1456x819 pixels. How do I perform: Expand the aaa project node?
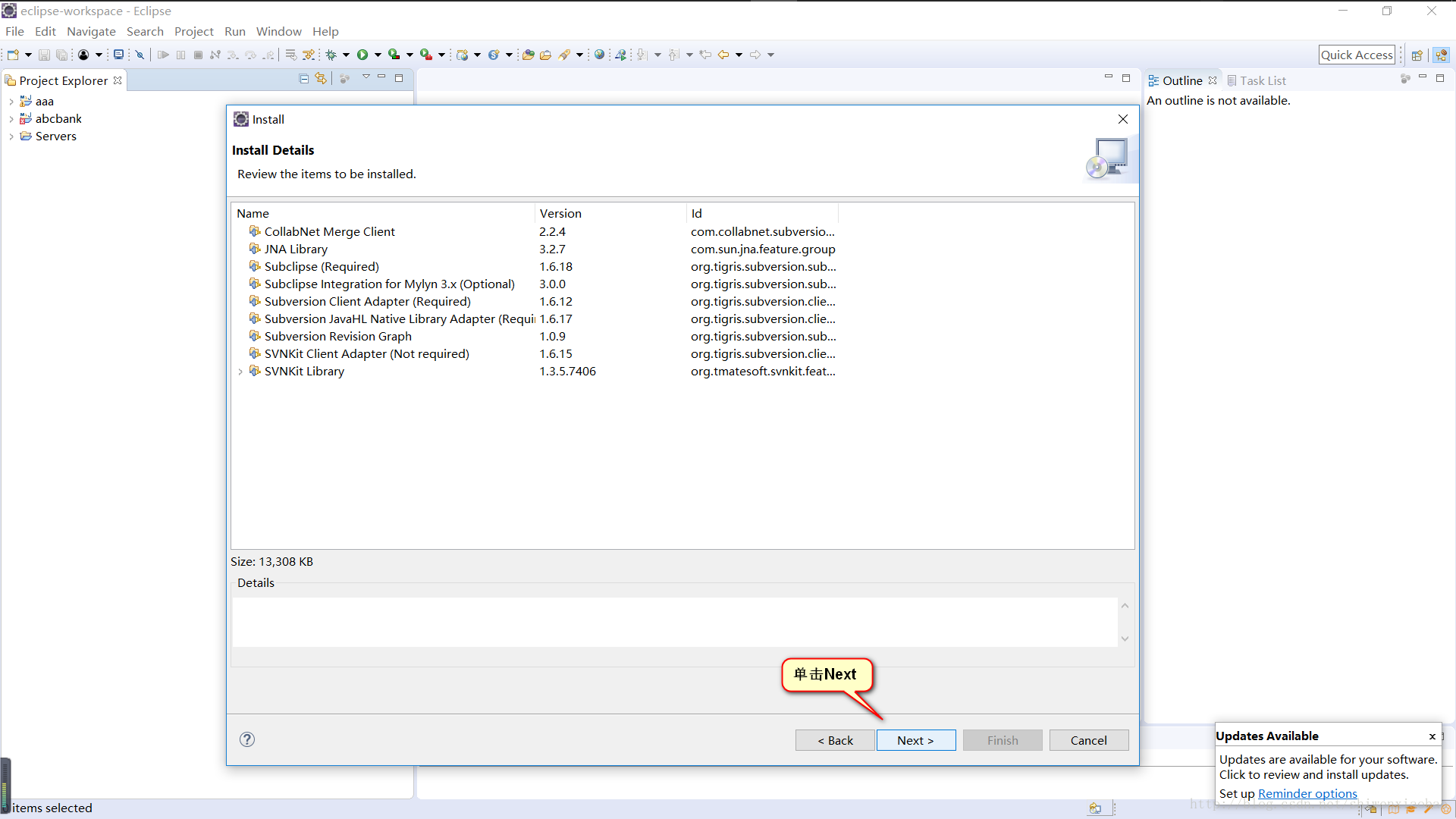coord(11,102)
